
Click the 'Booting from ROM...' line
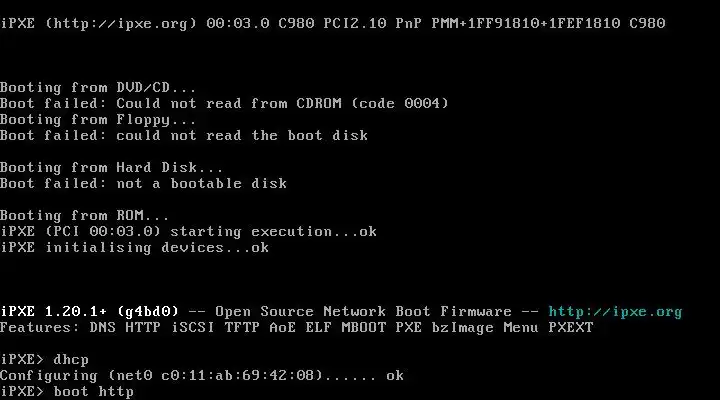point(84,216)
